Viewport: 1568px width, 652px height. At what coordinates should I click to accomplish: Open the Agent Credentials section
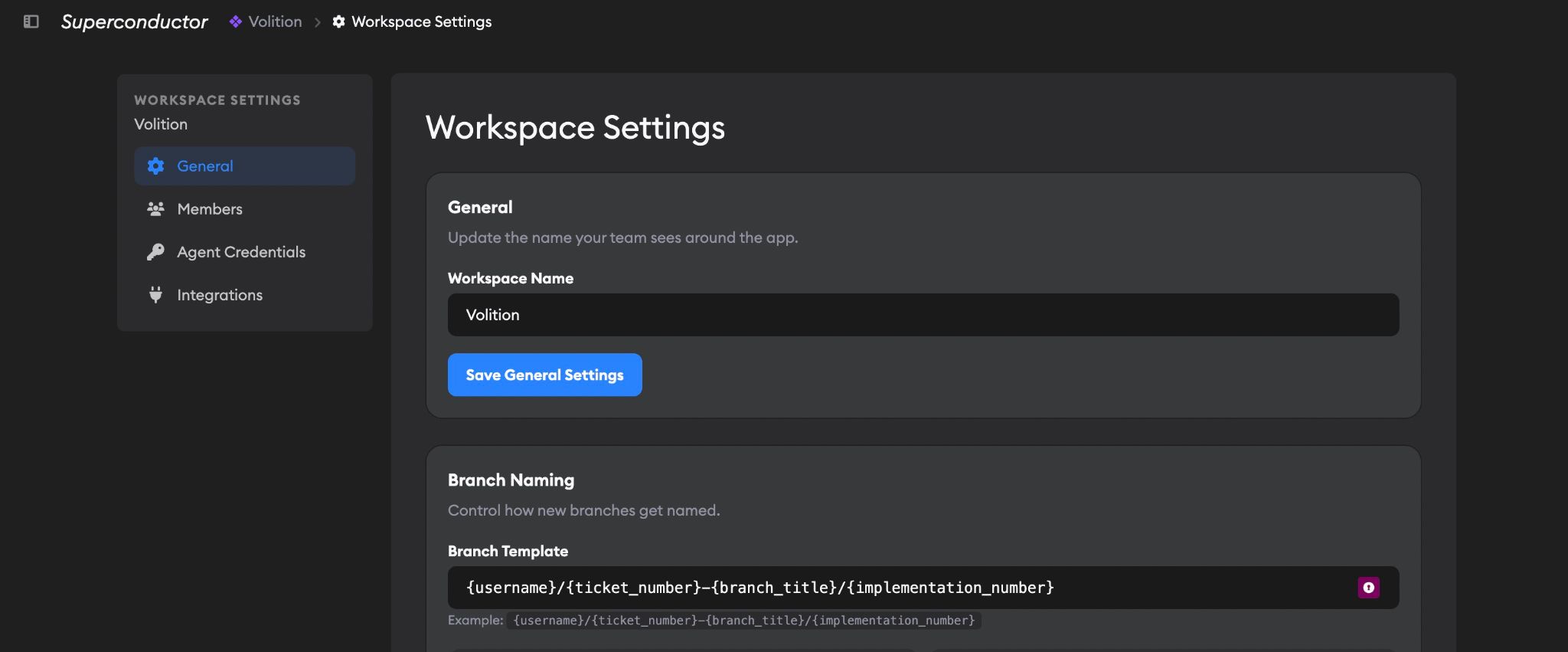tap(244, 252)
